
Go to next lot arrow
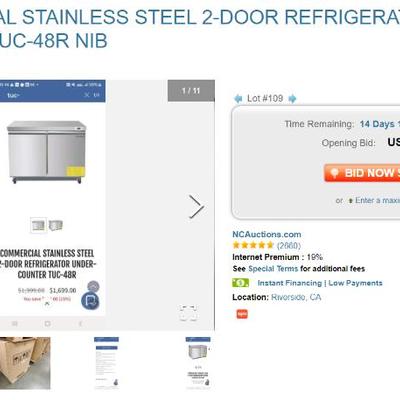coord(292,99)
